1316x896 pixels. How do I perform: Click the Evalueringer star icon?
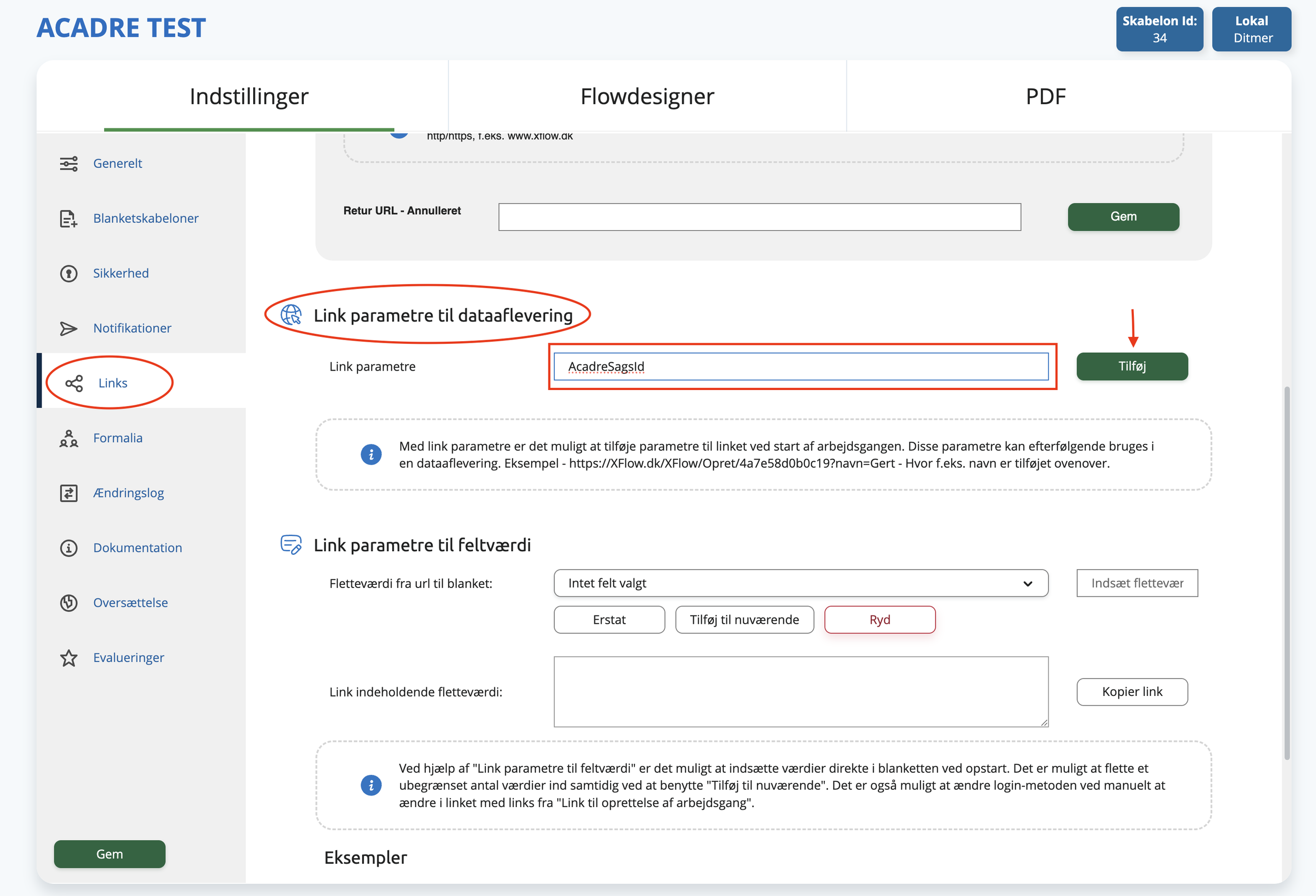[68, 658]
